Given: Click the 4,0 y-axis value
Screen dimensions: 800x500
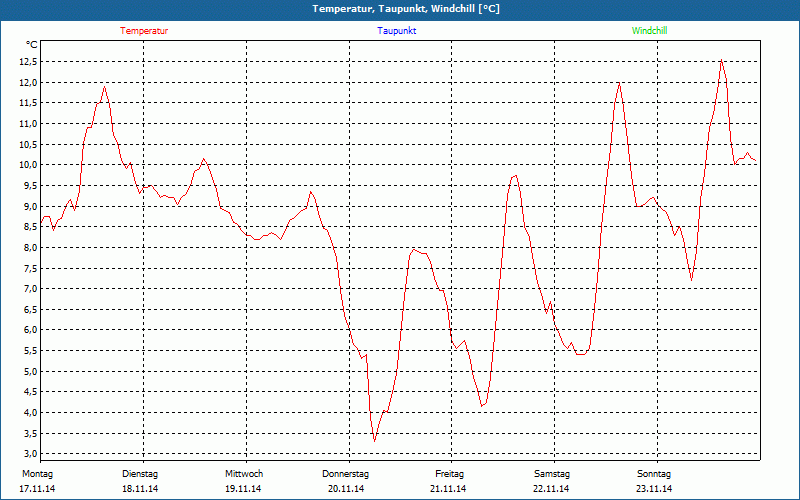Looking at the screenshot, I should point(31,413).
